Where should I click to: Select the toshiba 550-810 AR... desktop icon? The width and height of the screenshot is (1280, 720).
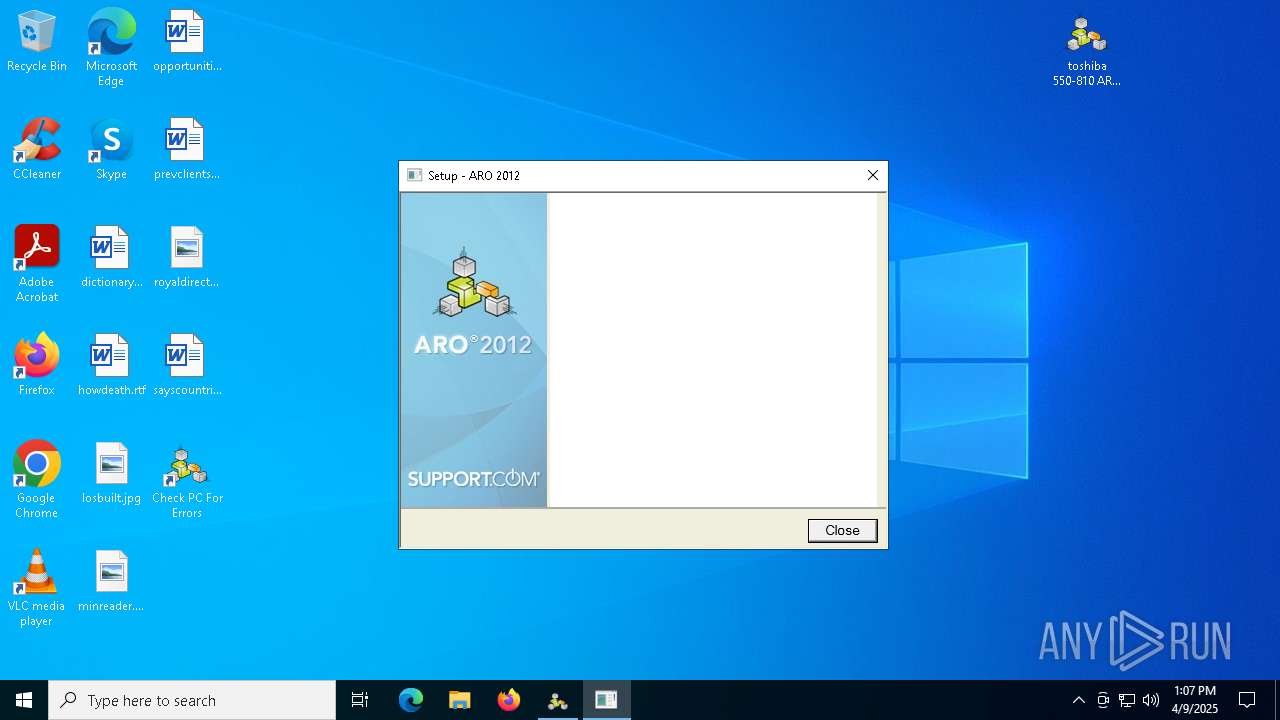coord(1086,50)
